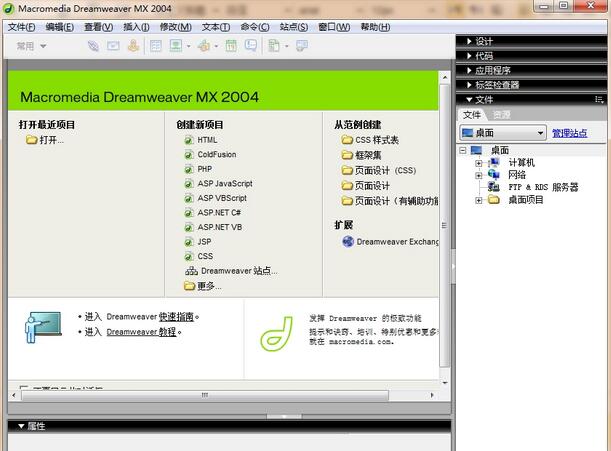Image resolution: width=611 pixels, height=451 pixels.
Task: Click the Images insert icon
Action: point(176,46)
